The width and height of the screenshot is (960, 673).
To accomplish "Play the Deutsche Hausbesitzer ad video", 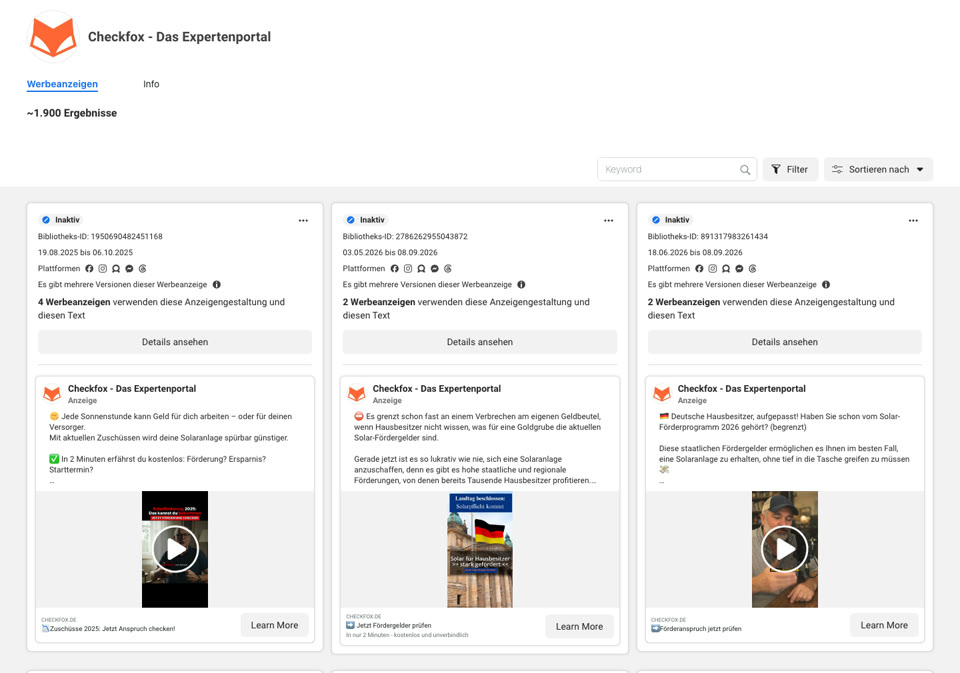I will pos(784,549).
